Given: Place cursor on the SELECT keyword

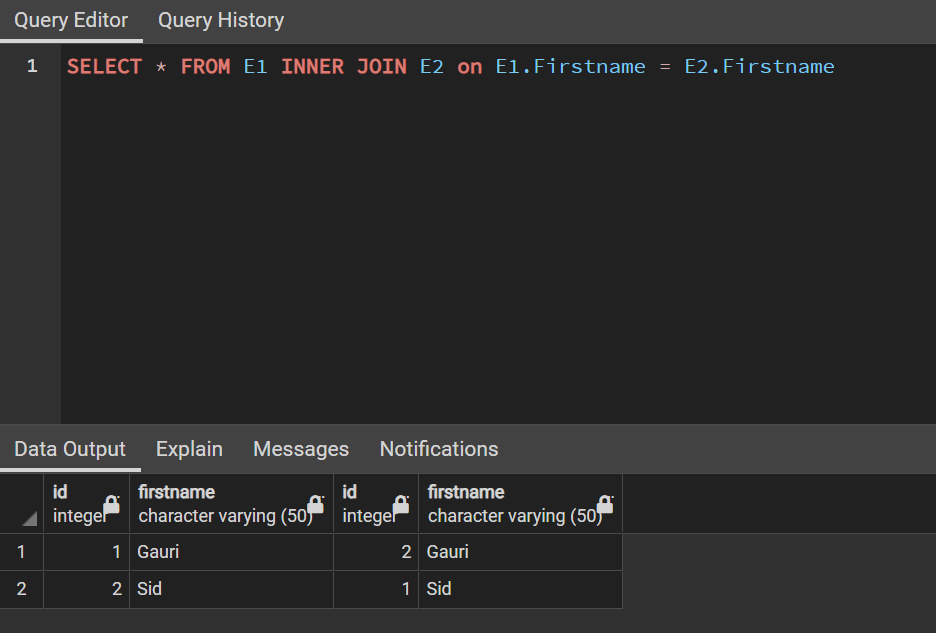Looking at the screenshot, I should (104, 66).
